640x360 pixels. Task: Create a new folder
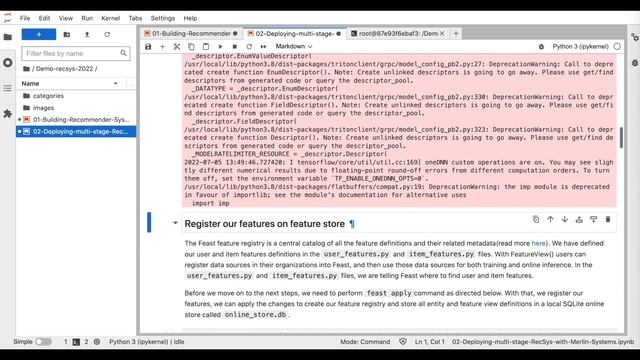click(x=67, y=35)
